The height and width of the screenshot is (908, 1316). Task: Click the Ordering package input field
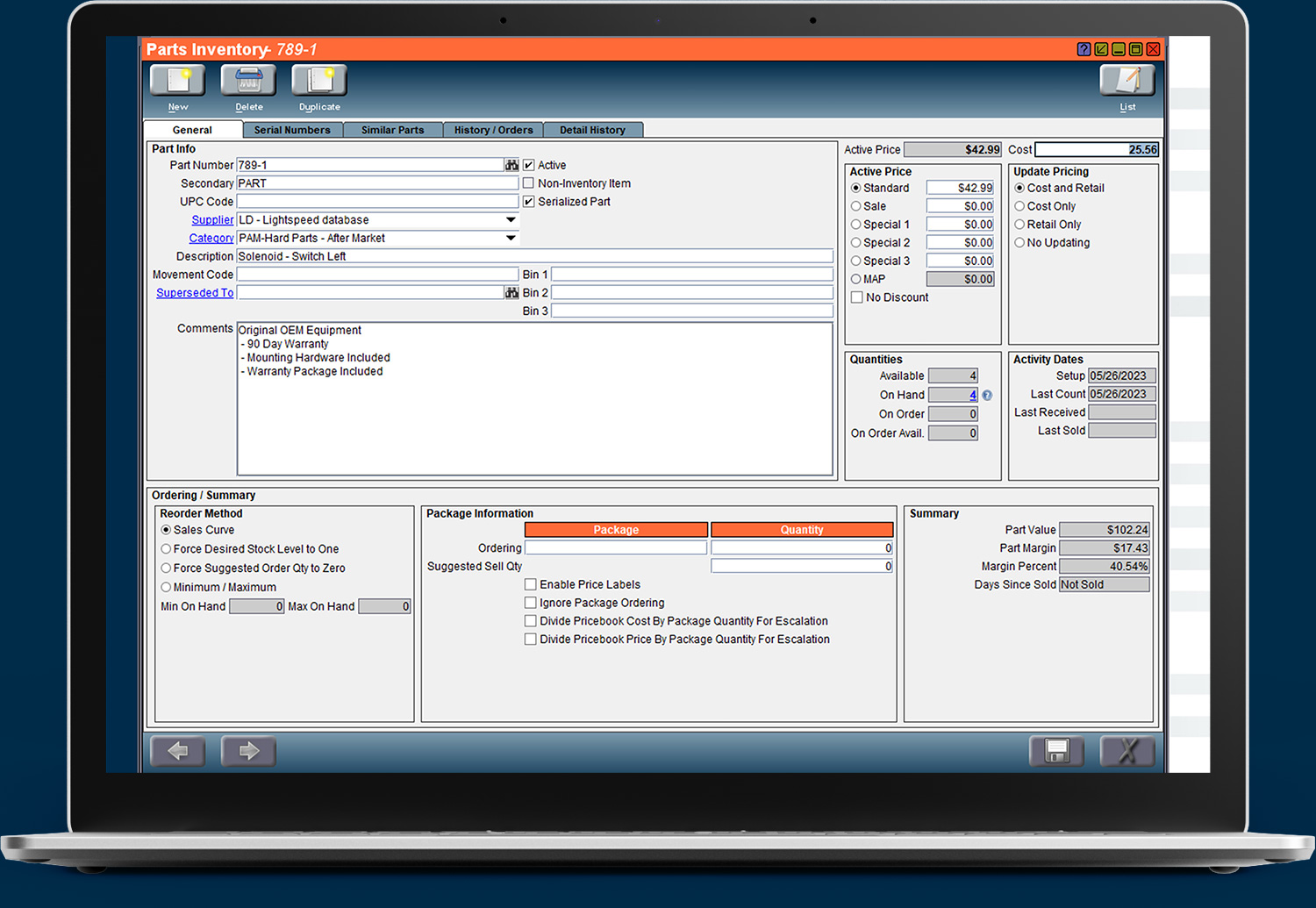616,547
